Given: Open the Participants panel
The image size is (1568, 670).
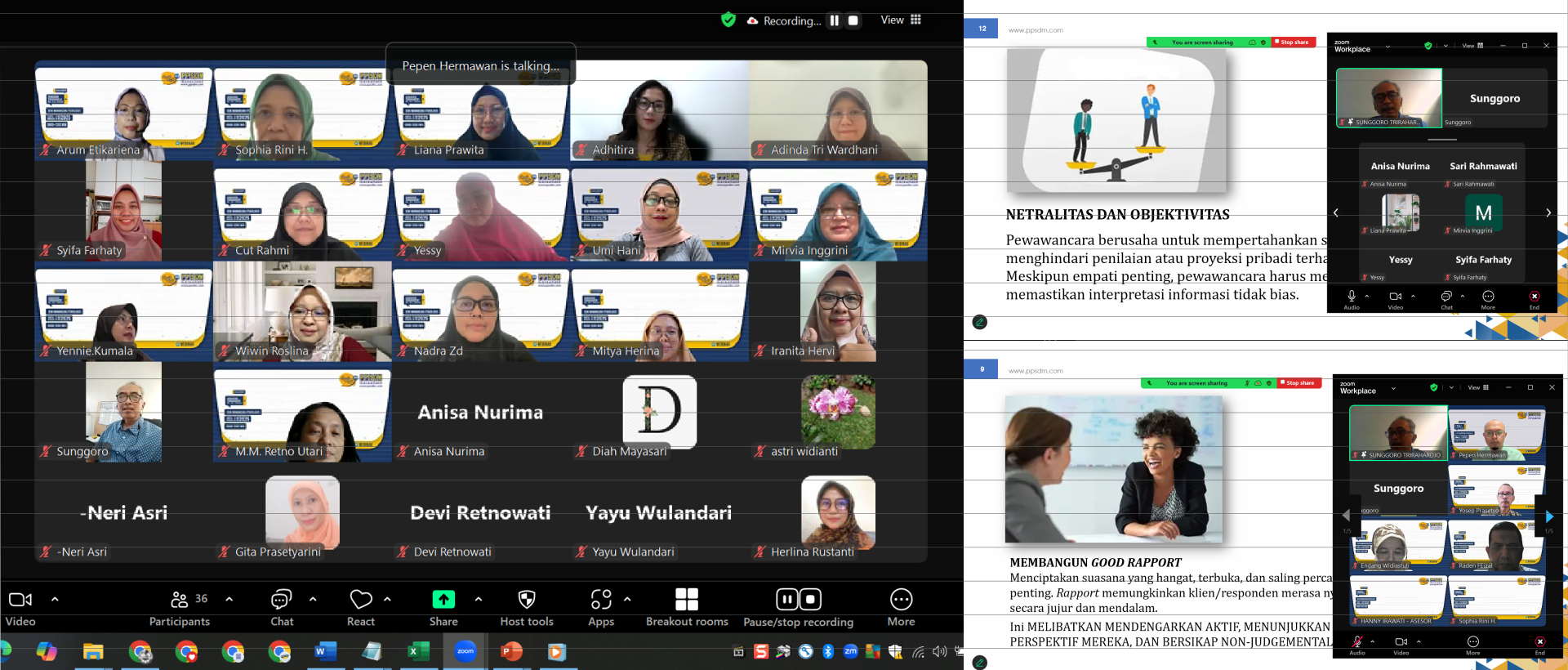Looking at the screenshot, I should pyautogui.click(x=180, y=600).
